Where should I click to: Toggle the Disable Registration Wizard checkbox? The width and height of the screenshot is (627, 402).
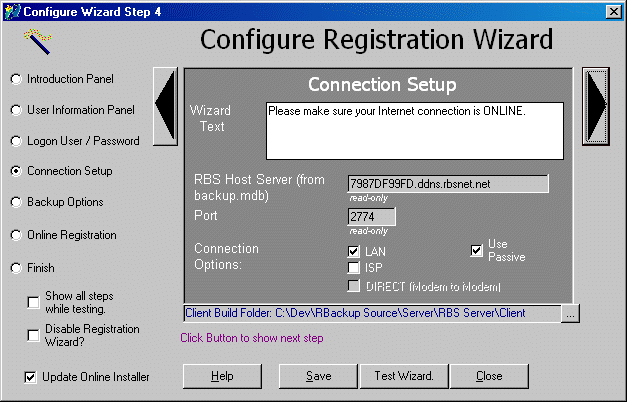point(34,335)
